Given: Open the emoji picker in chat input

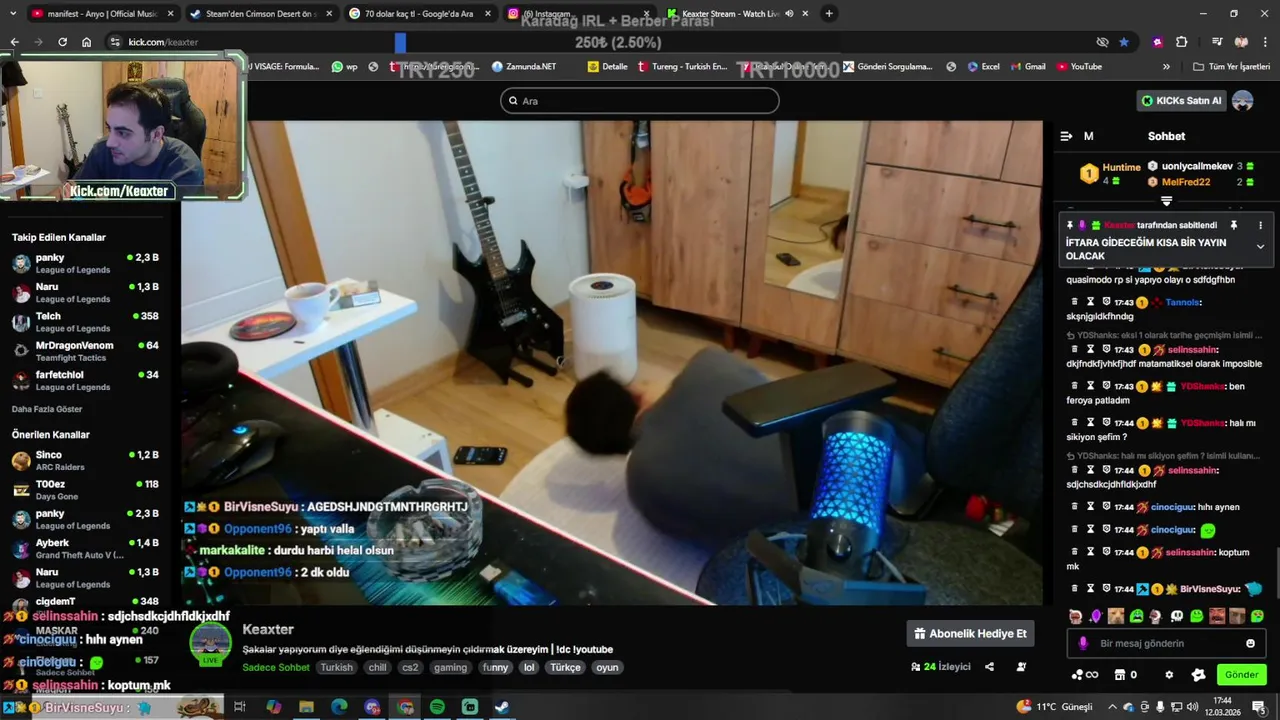Looking at the screenshot, I should [1250, 643].
